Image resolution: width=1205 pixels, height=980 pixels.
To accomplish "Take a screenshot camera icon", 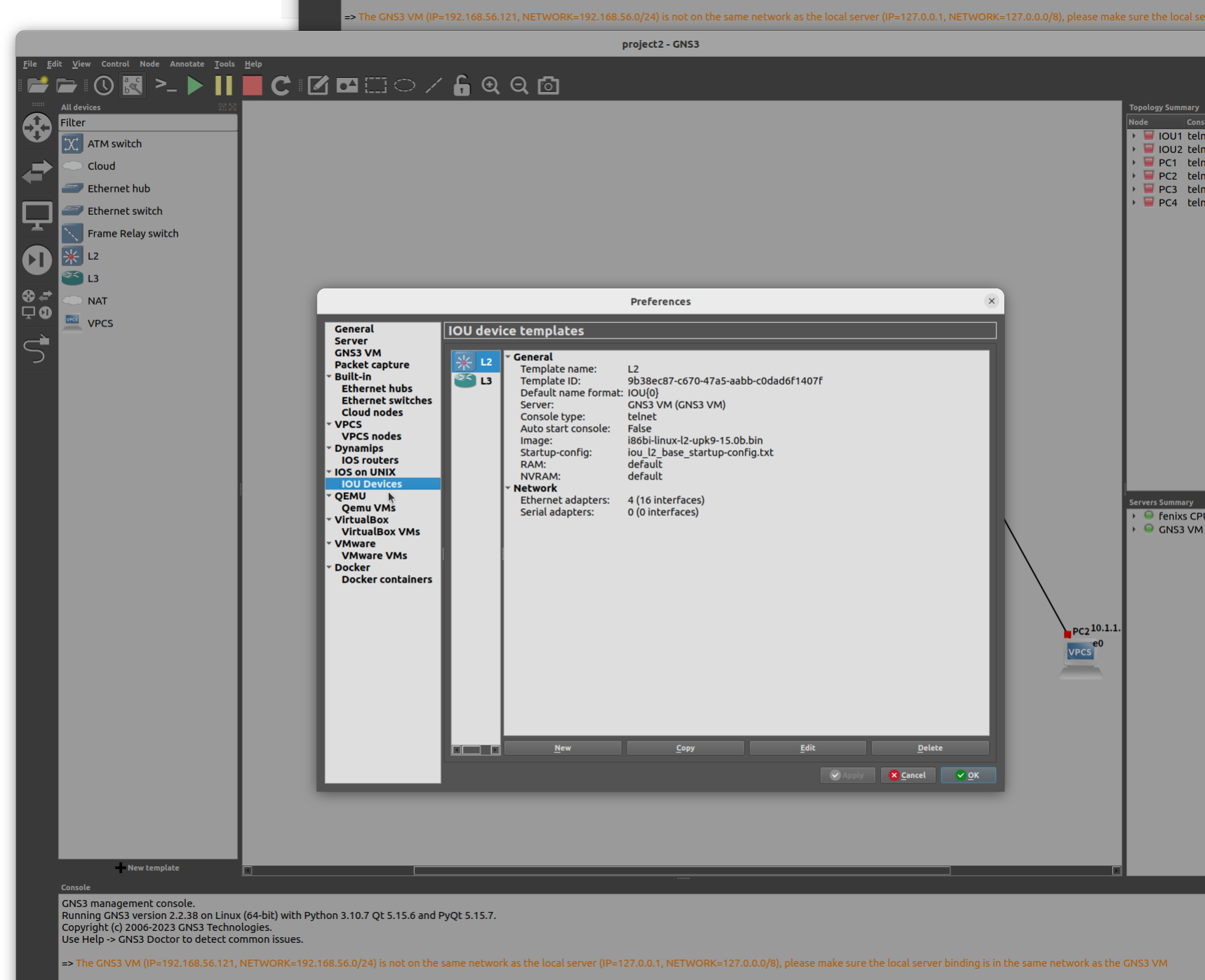I will (548, 86).
